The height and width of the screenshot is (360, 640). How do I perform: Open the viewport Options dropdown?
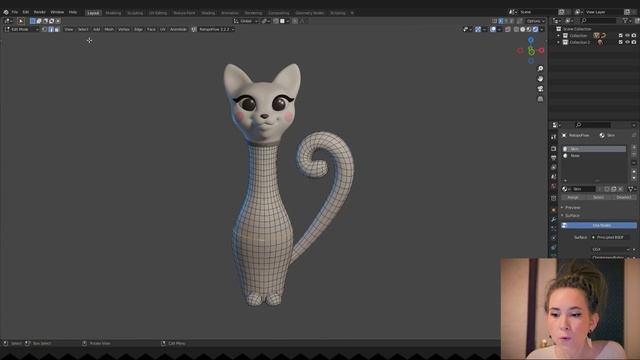click(535, 21)
